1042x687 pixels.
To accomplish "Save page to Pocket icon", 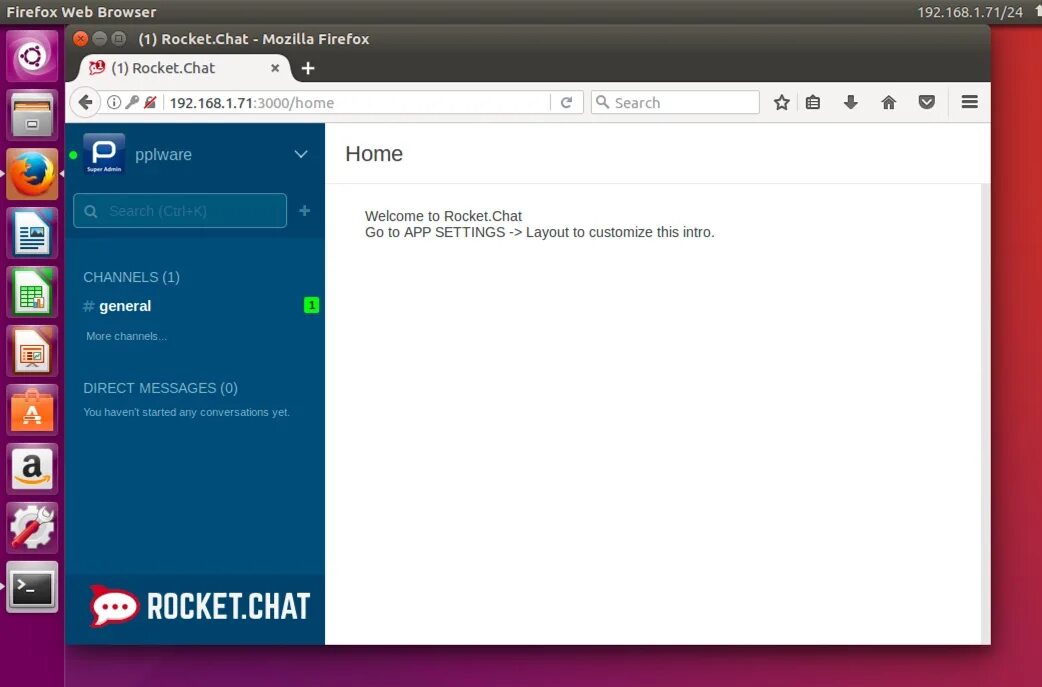I will [x=927, y=102].
